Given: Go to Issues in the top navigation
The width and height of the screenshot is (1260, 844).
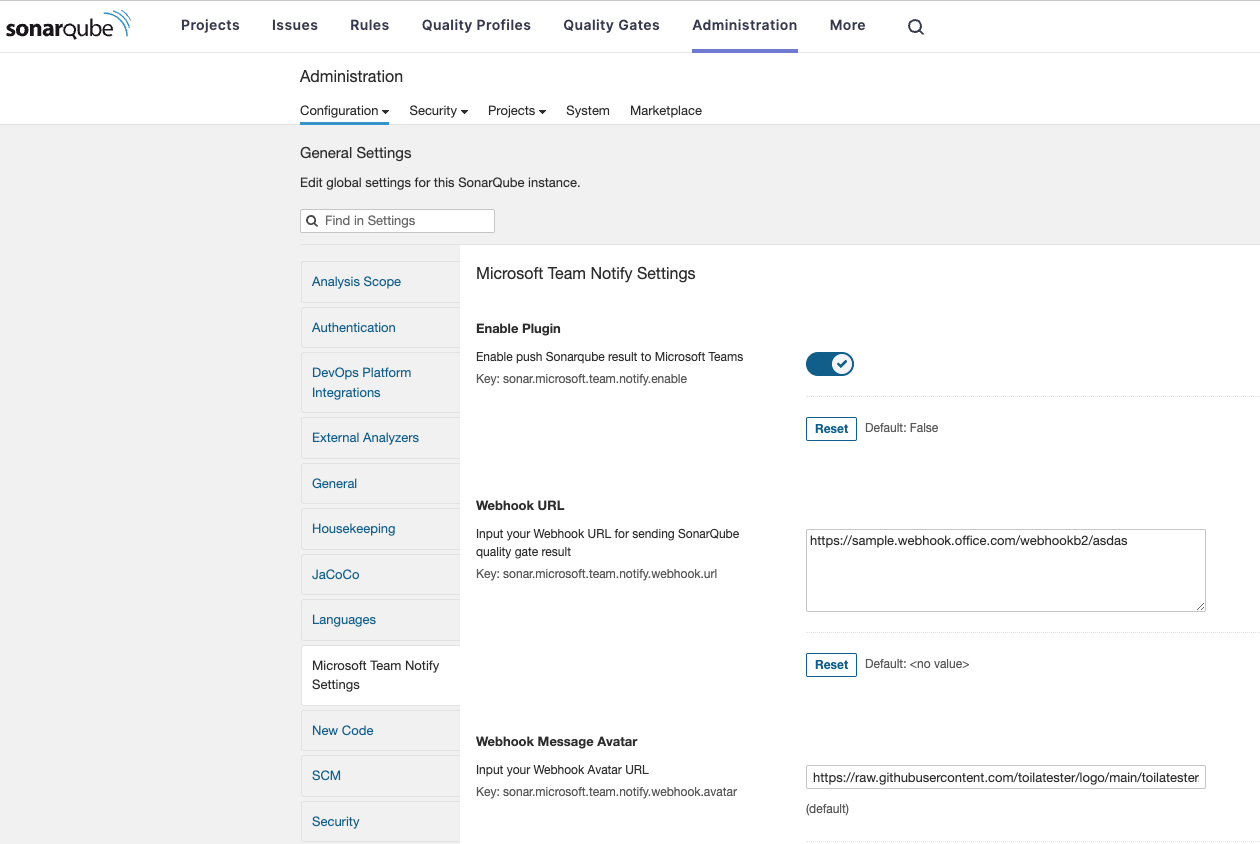Looking at the screenshot, I should pos(295,26).
